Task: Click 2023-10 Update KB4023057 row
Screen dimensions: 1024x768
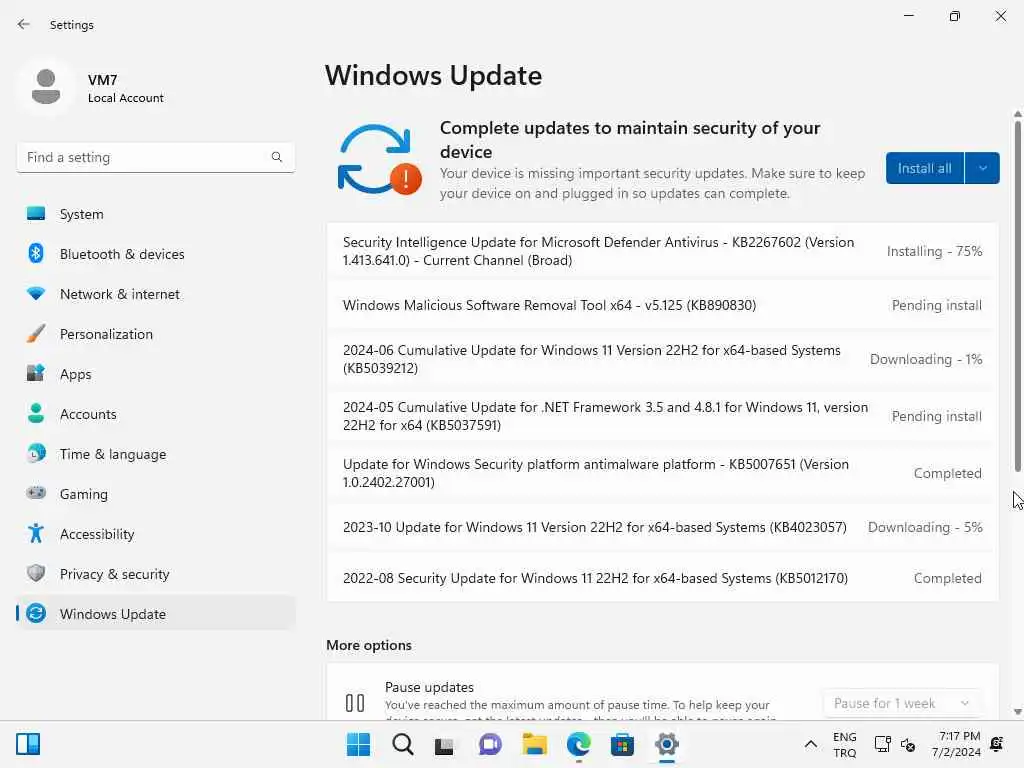Action: pos(662,527)
